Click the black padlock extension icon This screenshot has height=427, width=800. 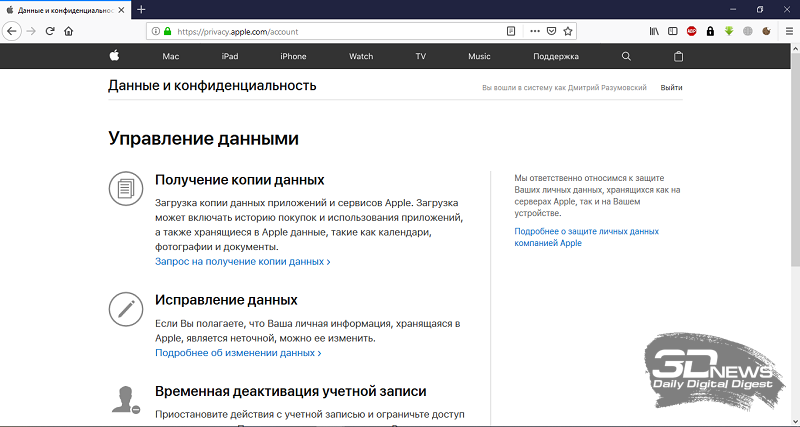point(710,31)
